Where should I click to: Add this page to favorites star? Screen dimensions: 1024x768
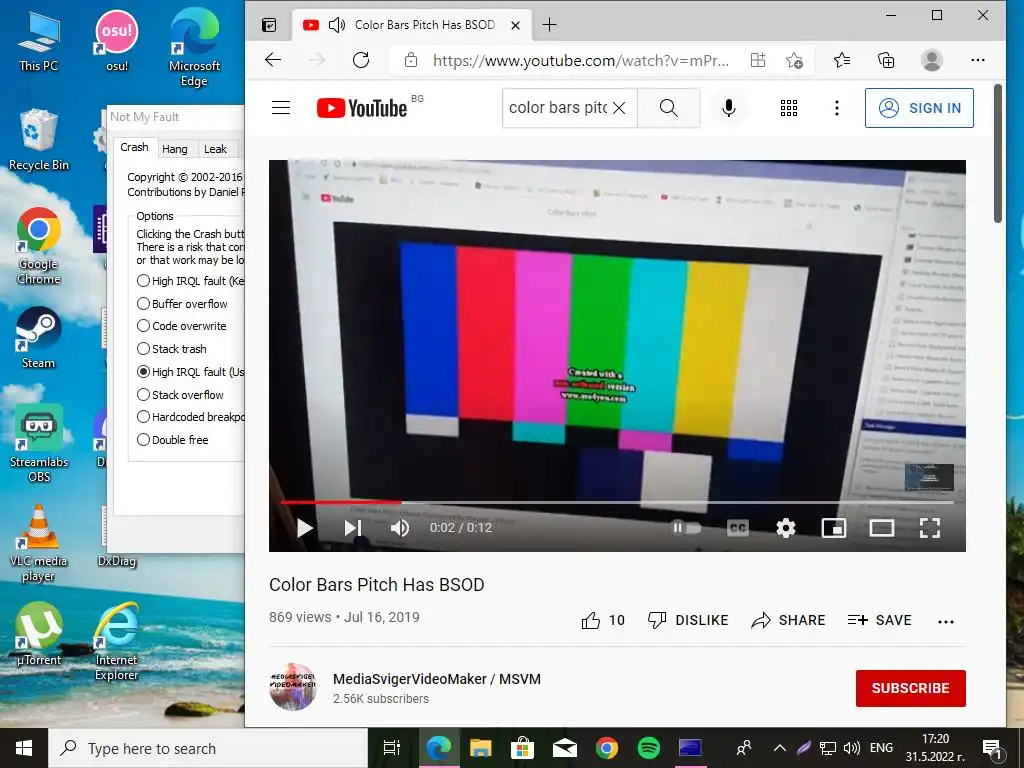[x=794, y=61]
